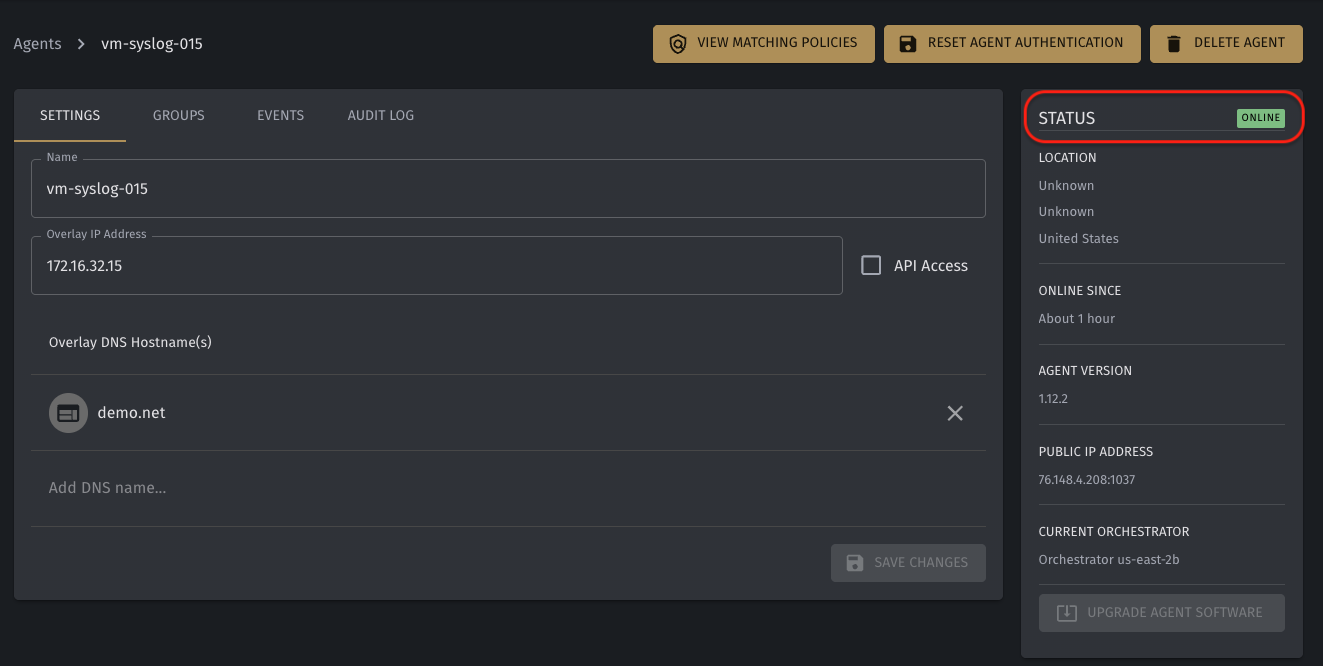
Task: Click Orchestrator us-east-2b text
Action: tap(1109, 560)
